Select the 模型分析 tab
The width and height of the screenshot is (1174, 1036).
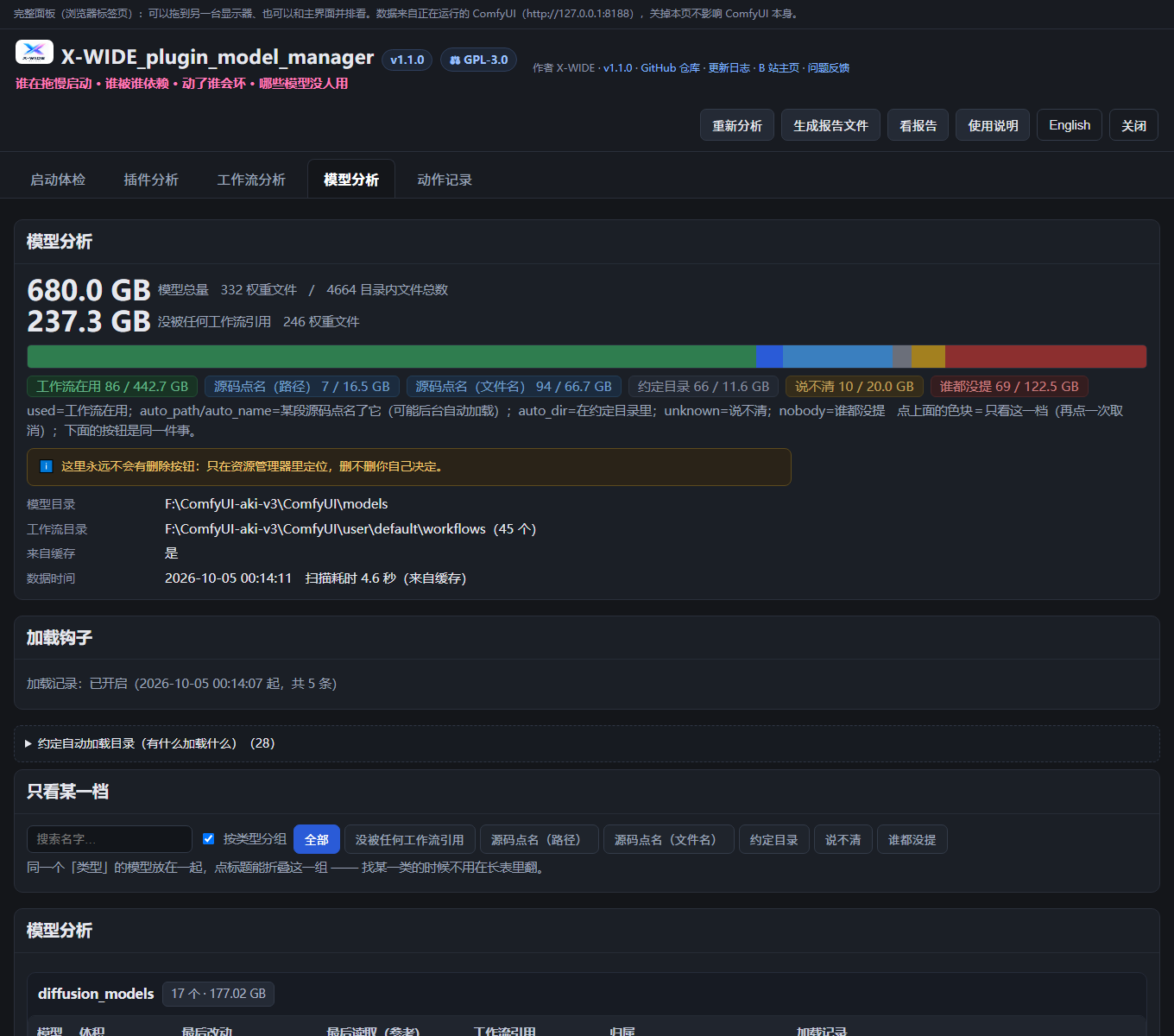pyautogui.click(x=351, y=180)
